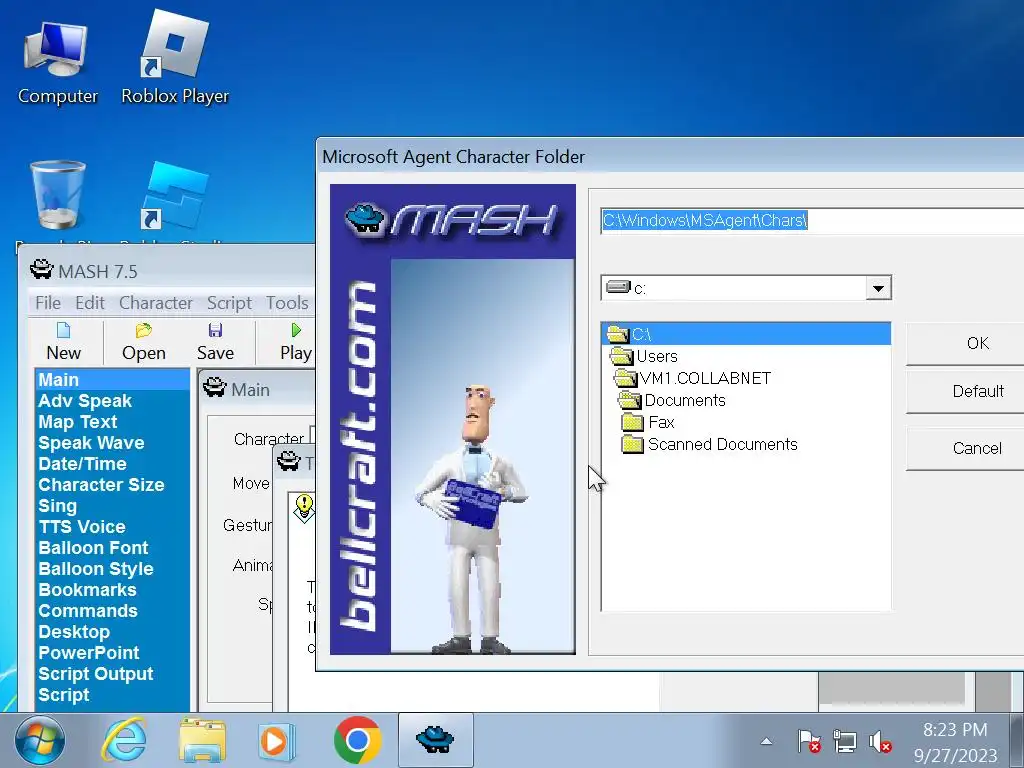Click the Save toolbar button in MASH

(216, 342)
